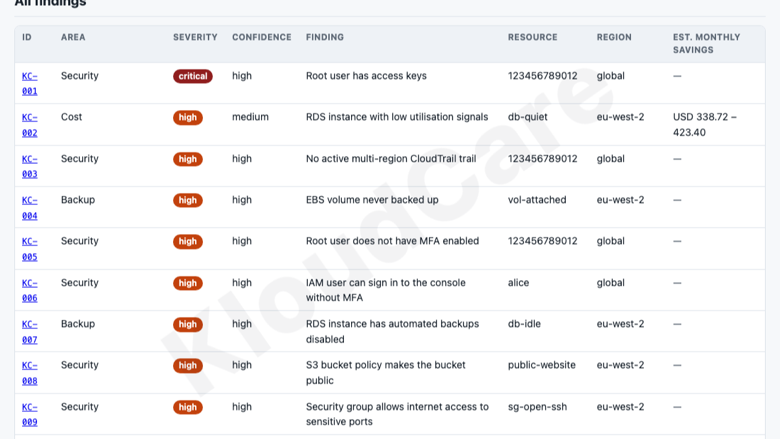
Task: Open finding link KC-004
Action: click(29, 208)
